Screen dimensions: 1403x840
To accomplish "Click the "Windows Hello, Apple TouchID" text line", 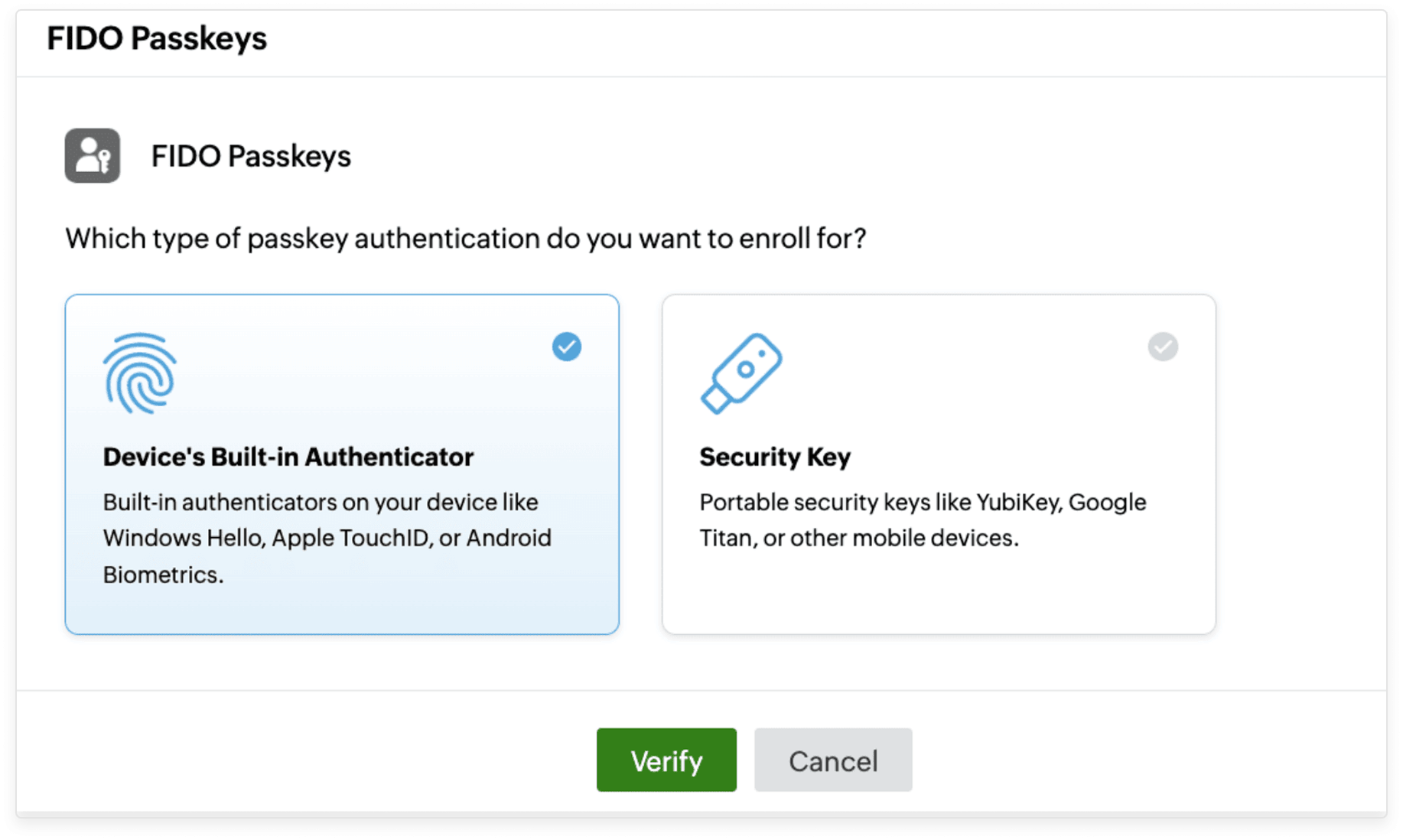I will click(327, 538).
